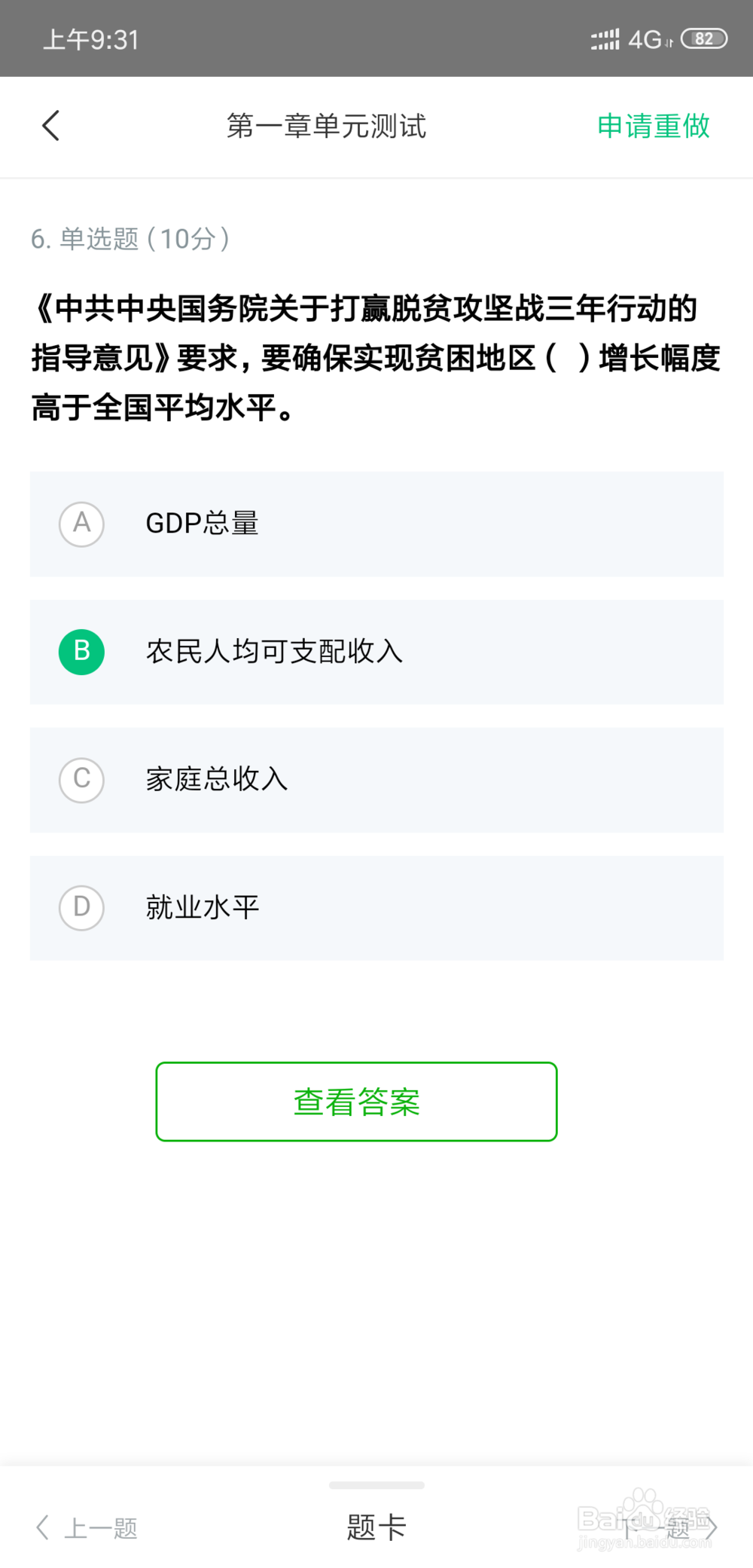Choose answer text 家庭总收入

coord(217,780)
